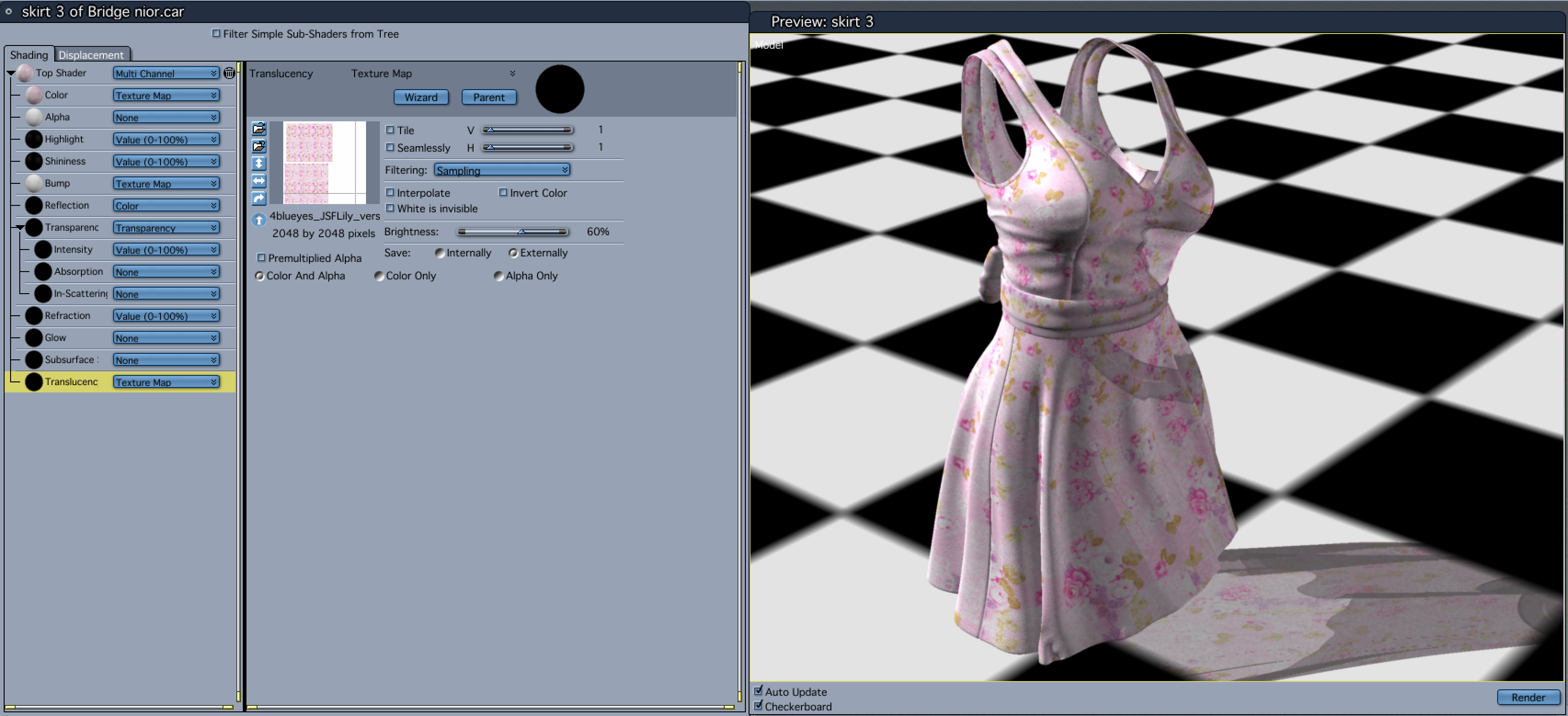Toggle the Invert Color checkbox

[503, 192]
